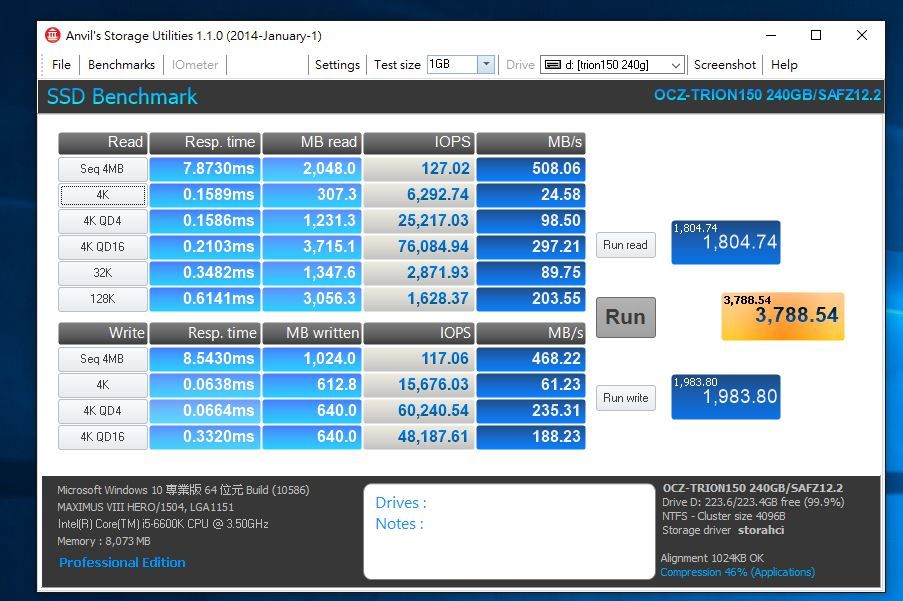Click the read 4K QD16 IOPS value 76,084.94
Image resolution: width=903 pixels, height=601 pixels.
[x=419, y=246]
